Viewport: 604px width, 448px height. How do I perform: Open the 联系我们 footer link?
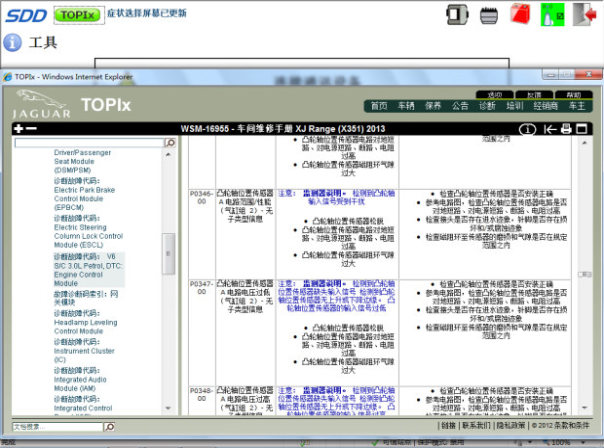click(476, 425)
